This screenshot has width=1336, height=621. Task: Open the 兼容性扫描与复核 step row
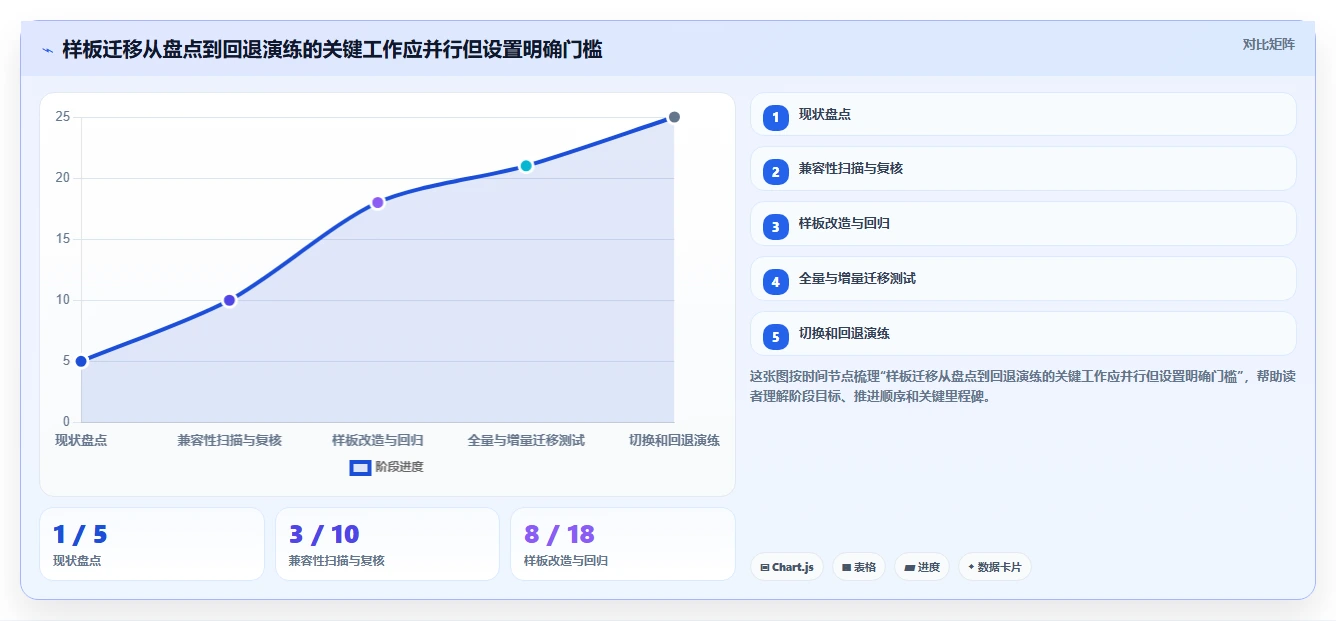[1023, 169]
